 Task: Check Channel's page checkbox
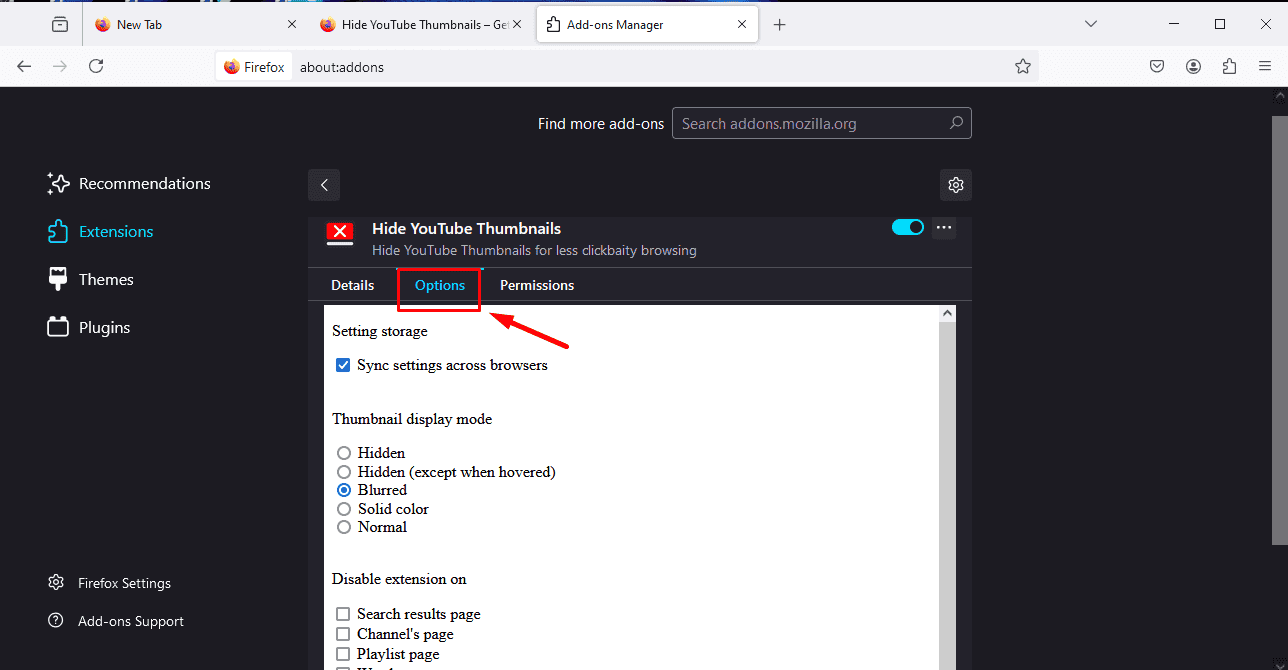point(343,634)
